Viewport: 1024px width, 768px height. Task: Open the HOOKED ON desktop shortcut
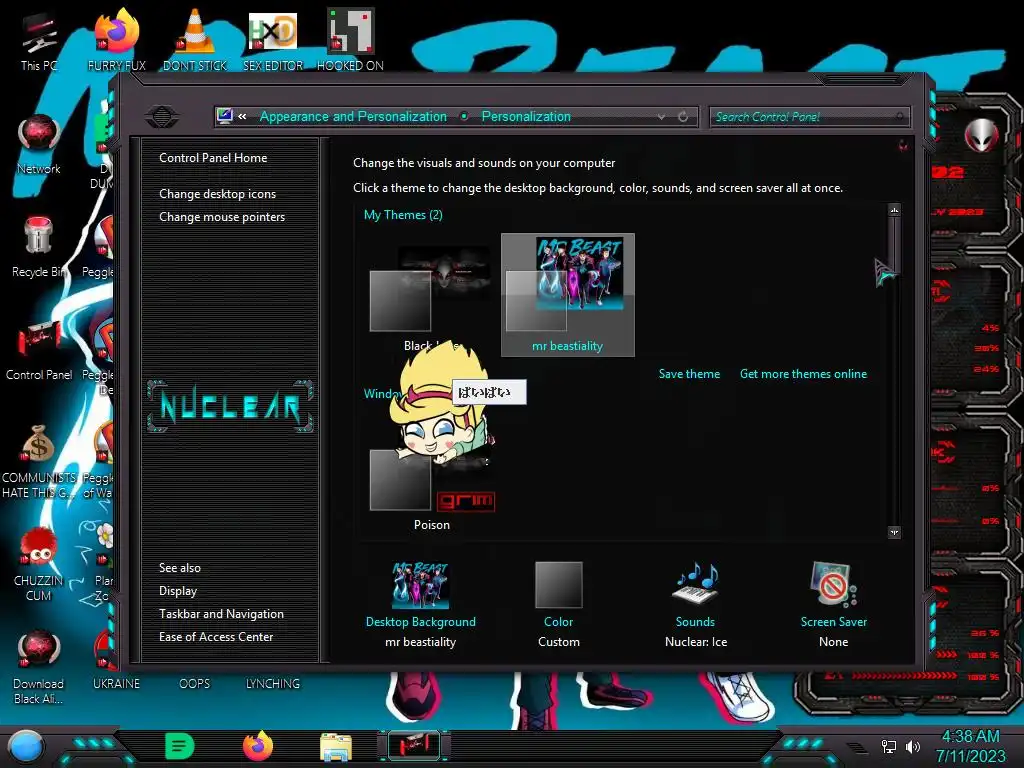click(350, 41)
